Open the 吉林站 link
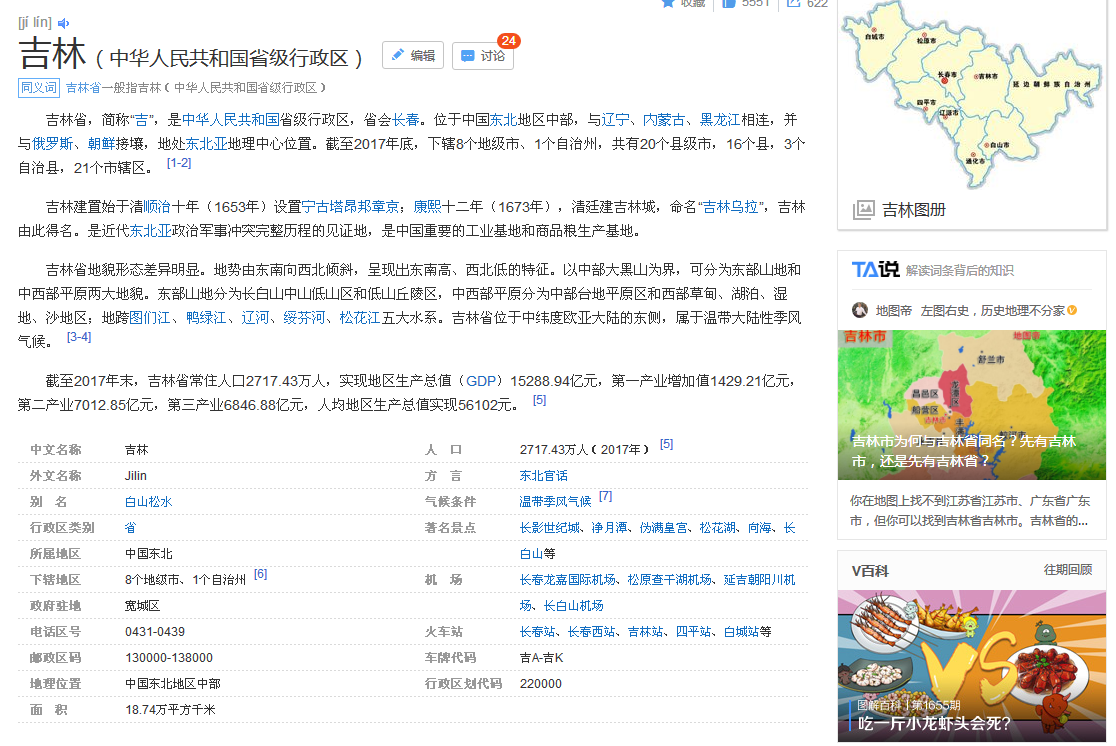This screenshot has width=1116, height=746. [x=646, y=631]
